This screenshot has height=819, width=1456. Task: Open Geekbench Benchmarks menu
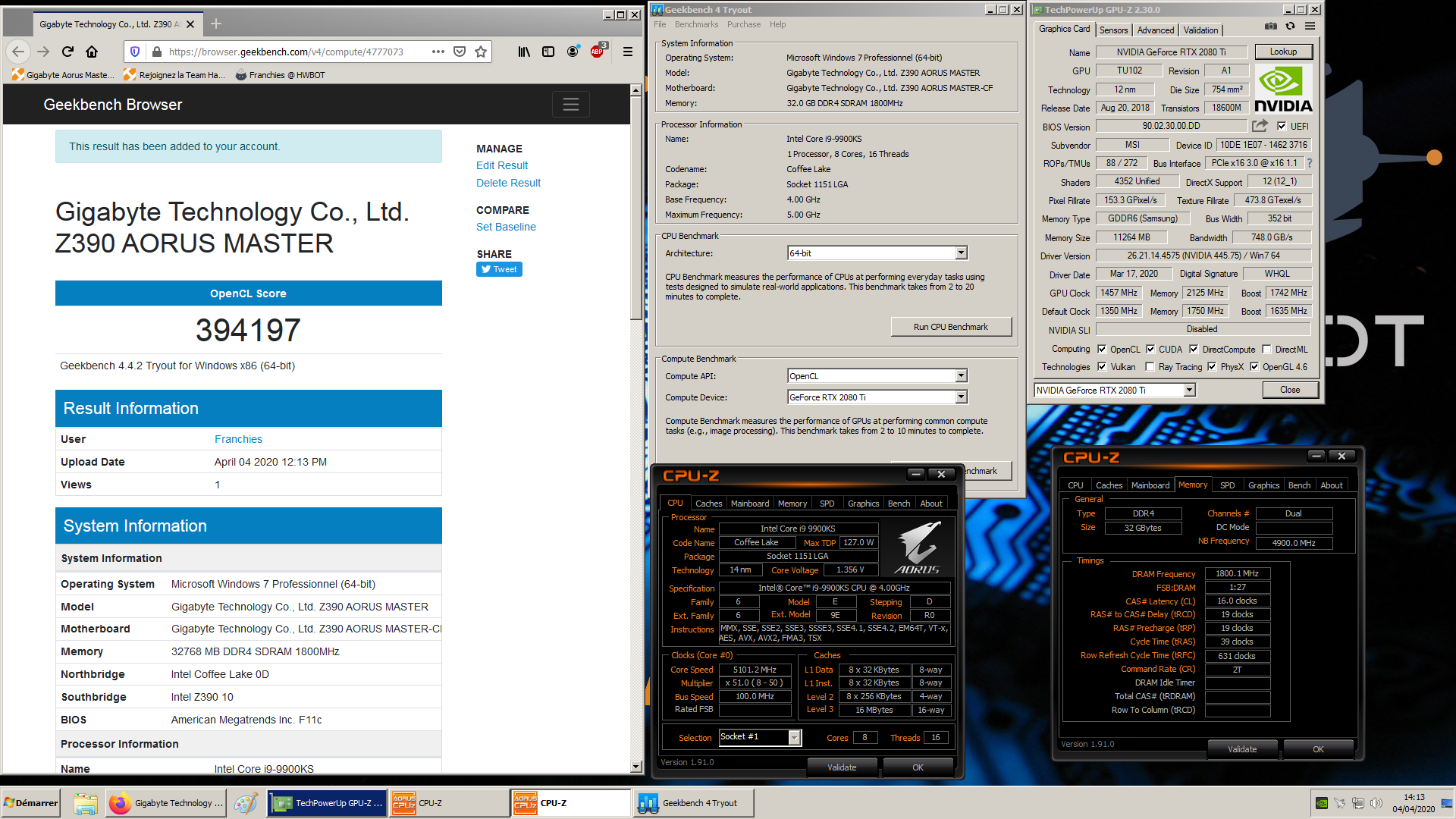point(696,24)
